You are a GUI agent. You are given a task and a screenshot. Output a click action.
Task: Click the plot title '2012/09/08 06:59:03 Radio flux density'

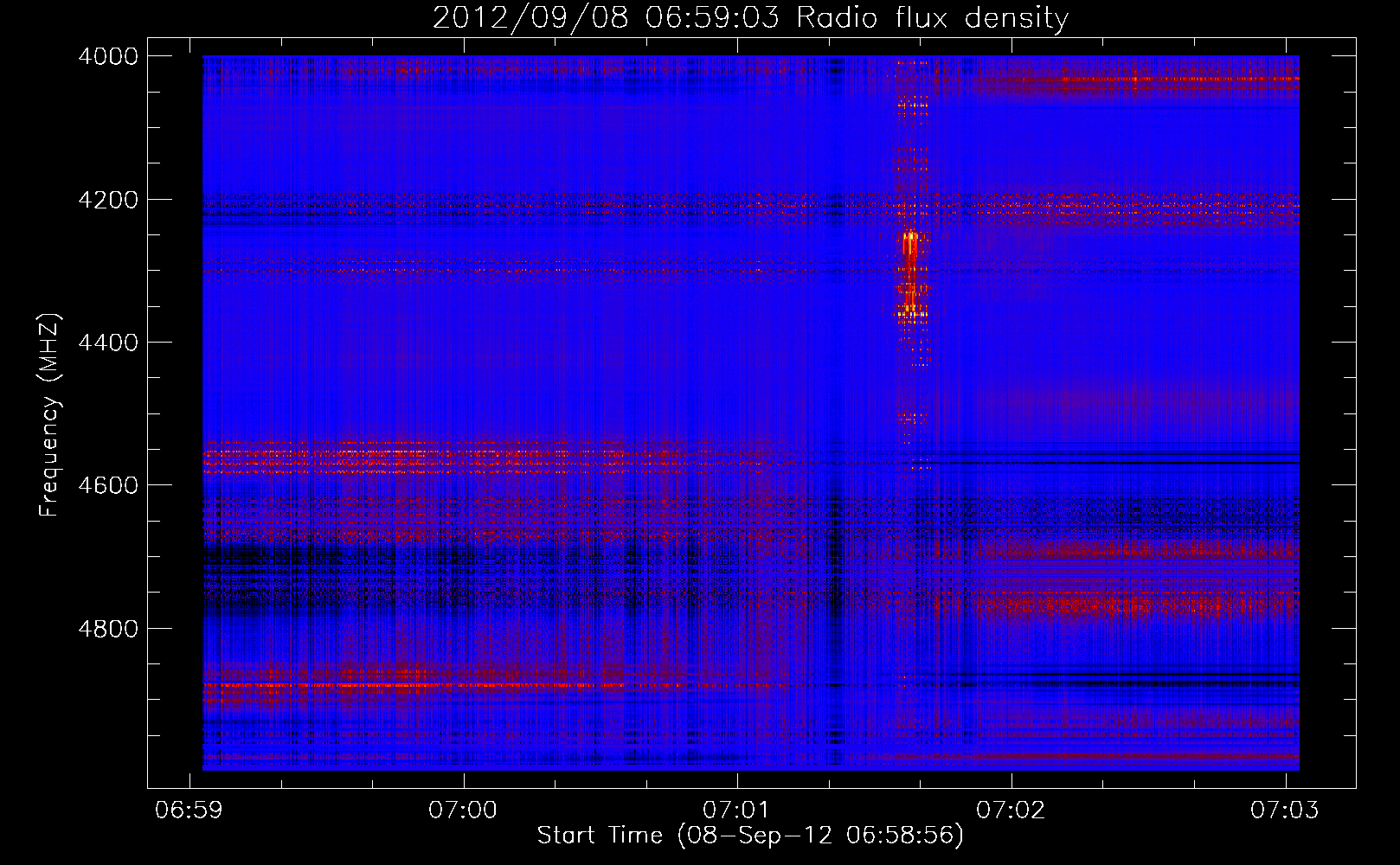click(x=750, y=18)
